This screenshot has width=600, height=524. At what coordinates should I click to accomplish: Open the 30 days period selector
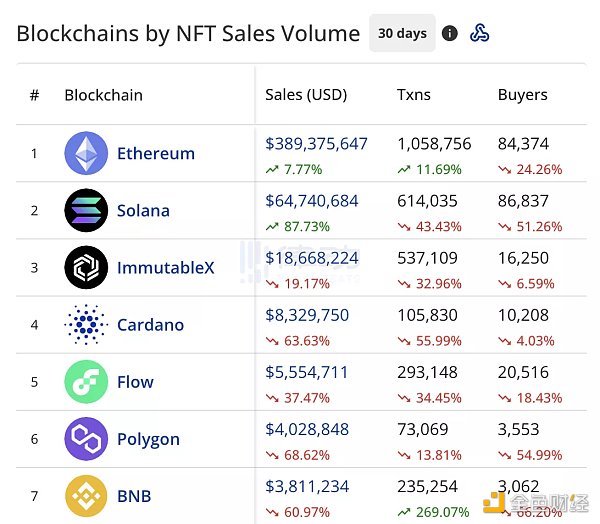402,33
